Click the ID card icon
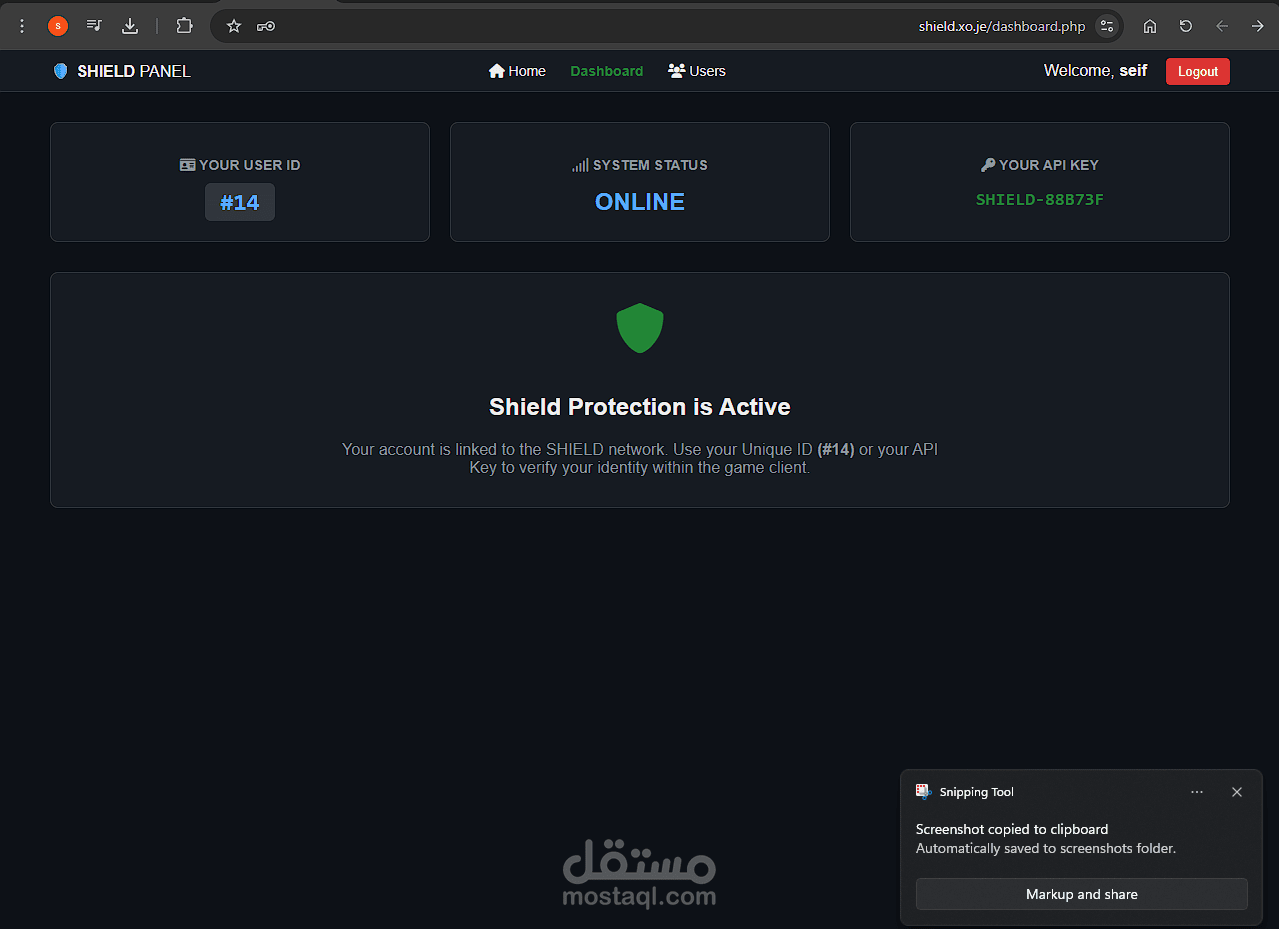This screenshot has width=1279, height=929. [x=187, y=165]
